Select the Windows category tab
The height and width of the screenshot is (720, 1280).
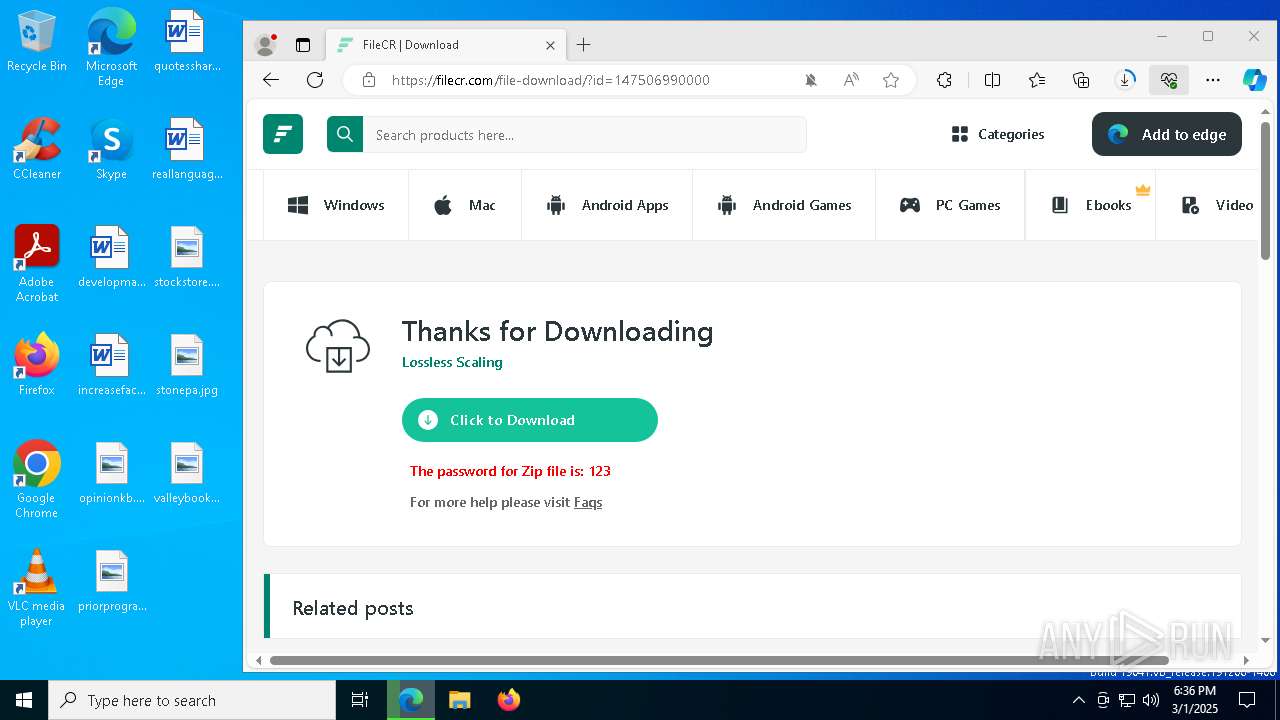(336, 205)
